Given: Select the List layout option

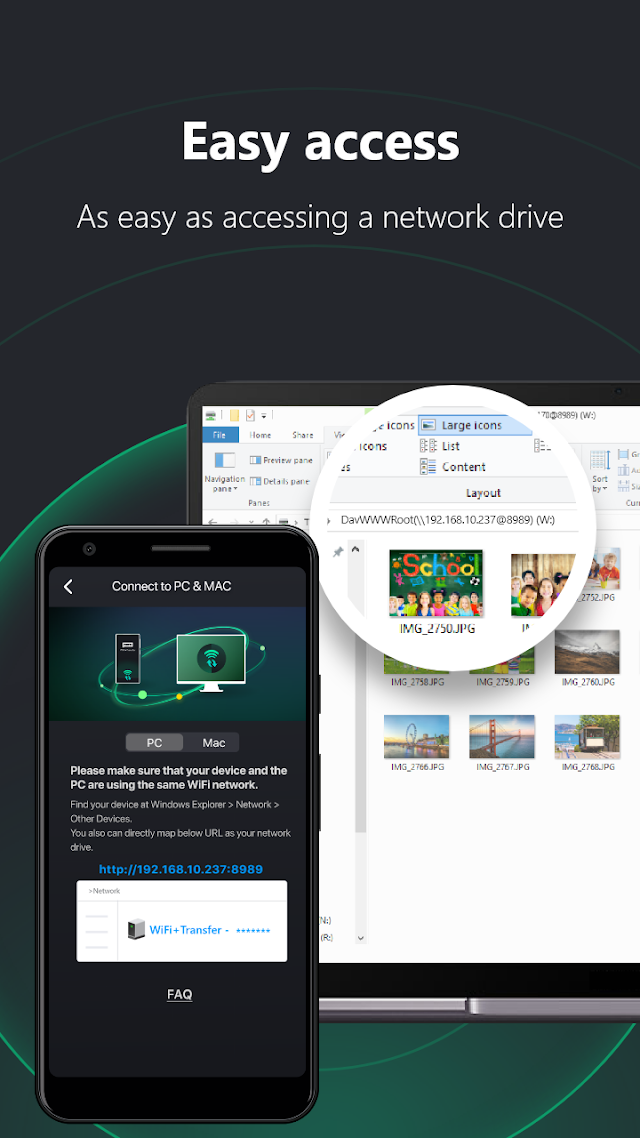Looking at the screenshot, I should coord(440,446).
